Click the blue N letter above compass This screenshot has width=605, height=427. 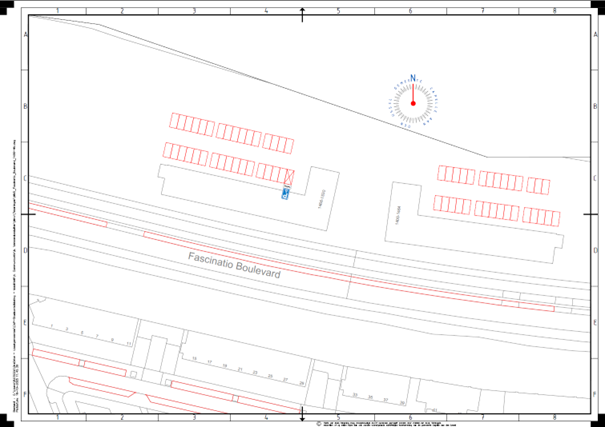(412, 78)
